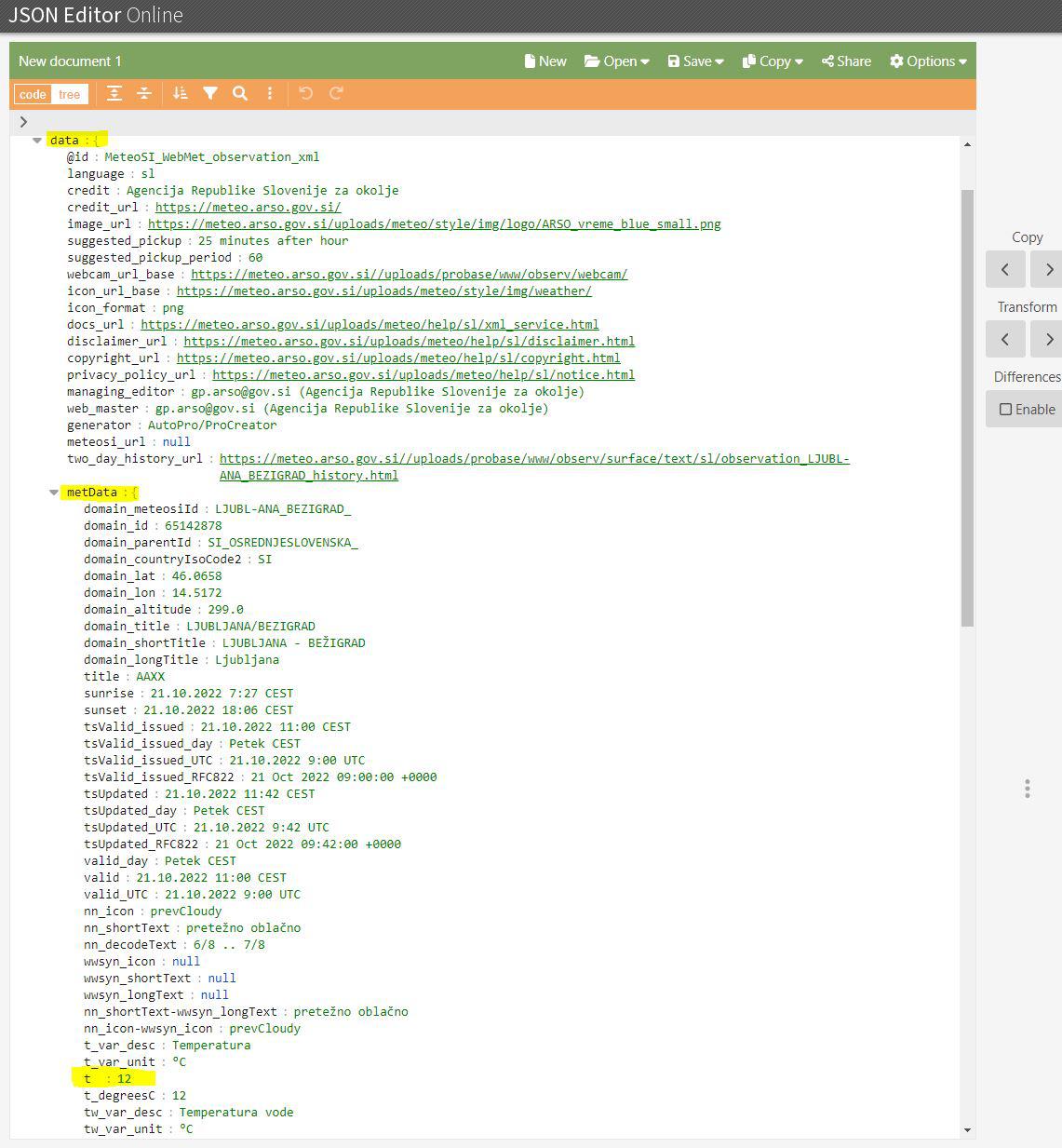Viewport: 1062px width, 1148px height.
Task: Select the t_degreesC field key
Action: pos(119,1096)
